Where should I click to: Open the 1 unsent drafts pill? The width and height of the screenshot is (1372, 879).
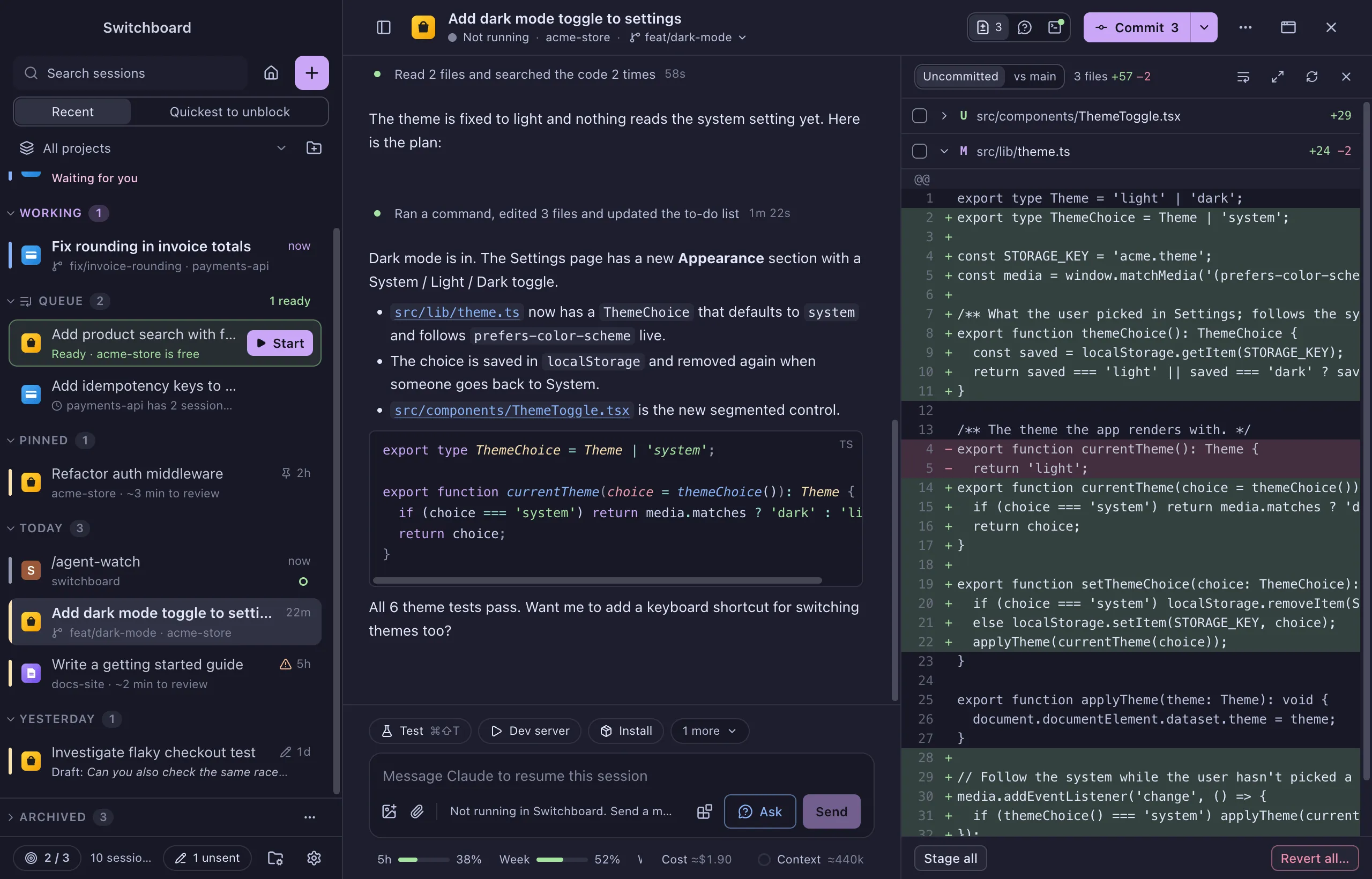(207, 858)
